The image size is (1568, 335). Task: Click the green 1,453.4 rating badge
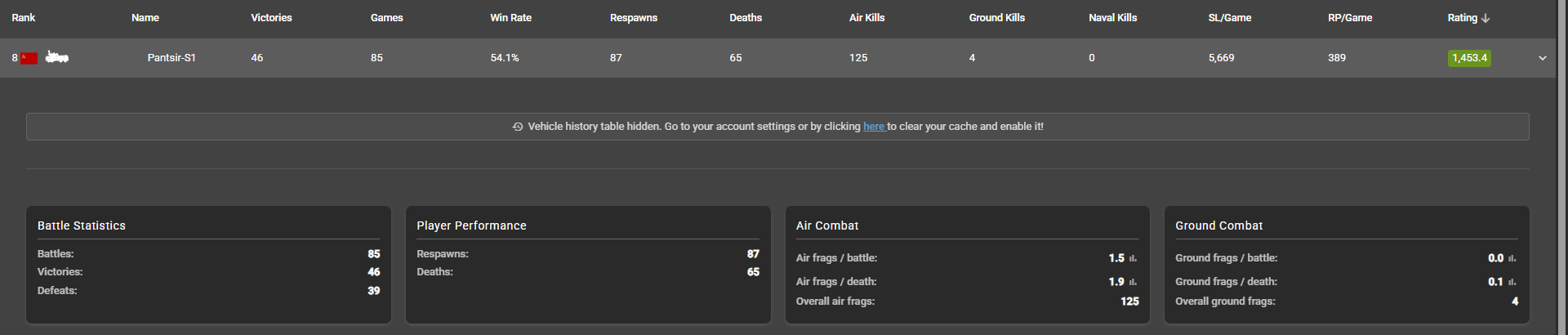[1469, 58]
